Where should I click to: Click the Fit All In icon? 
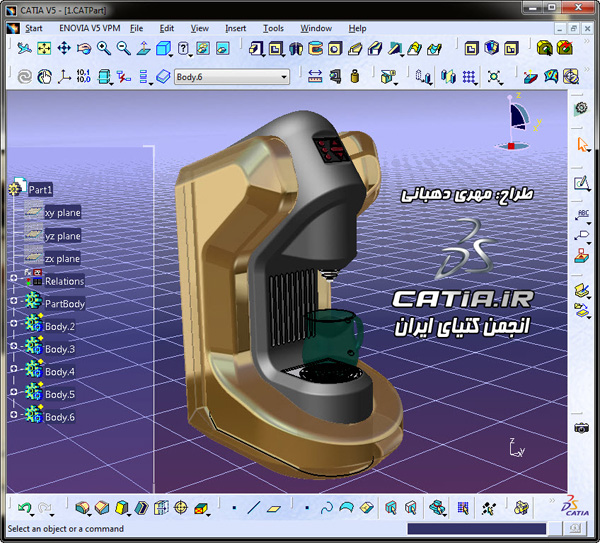point(44,49)
